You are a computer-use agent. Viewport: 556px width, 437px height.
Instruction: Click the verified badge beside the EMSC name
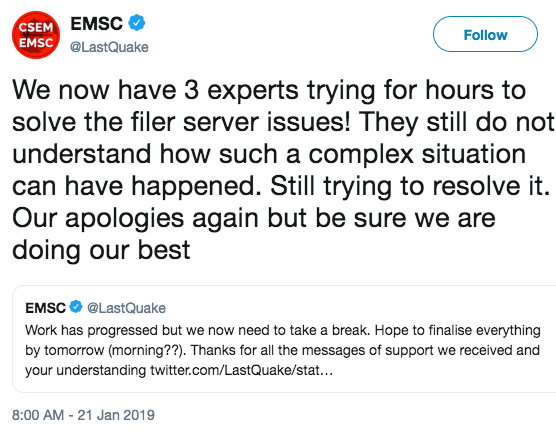click(137, 23)
